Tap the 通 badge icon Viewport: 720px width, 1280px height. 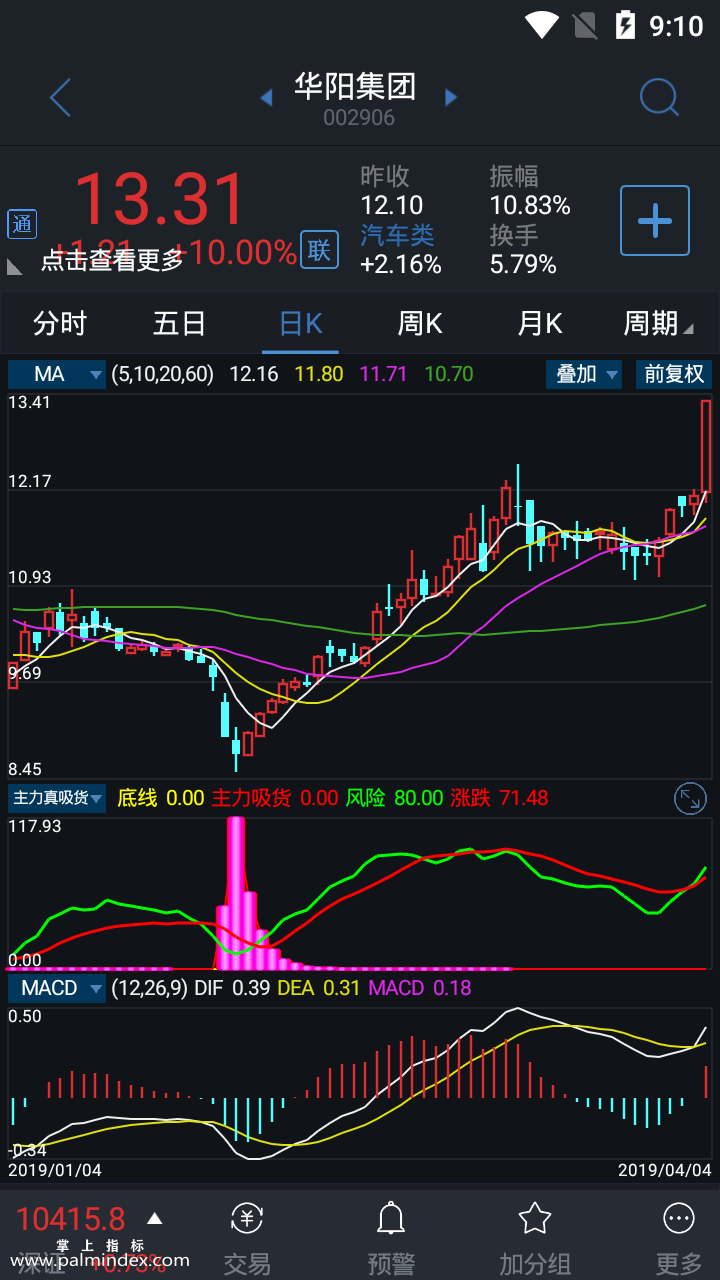[x=22, y=224]
